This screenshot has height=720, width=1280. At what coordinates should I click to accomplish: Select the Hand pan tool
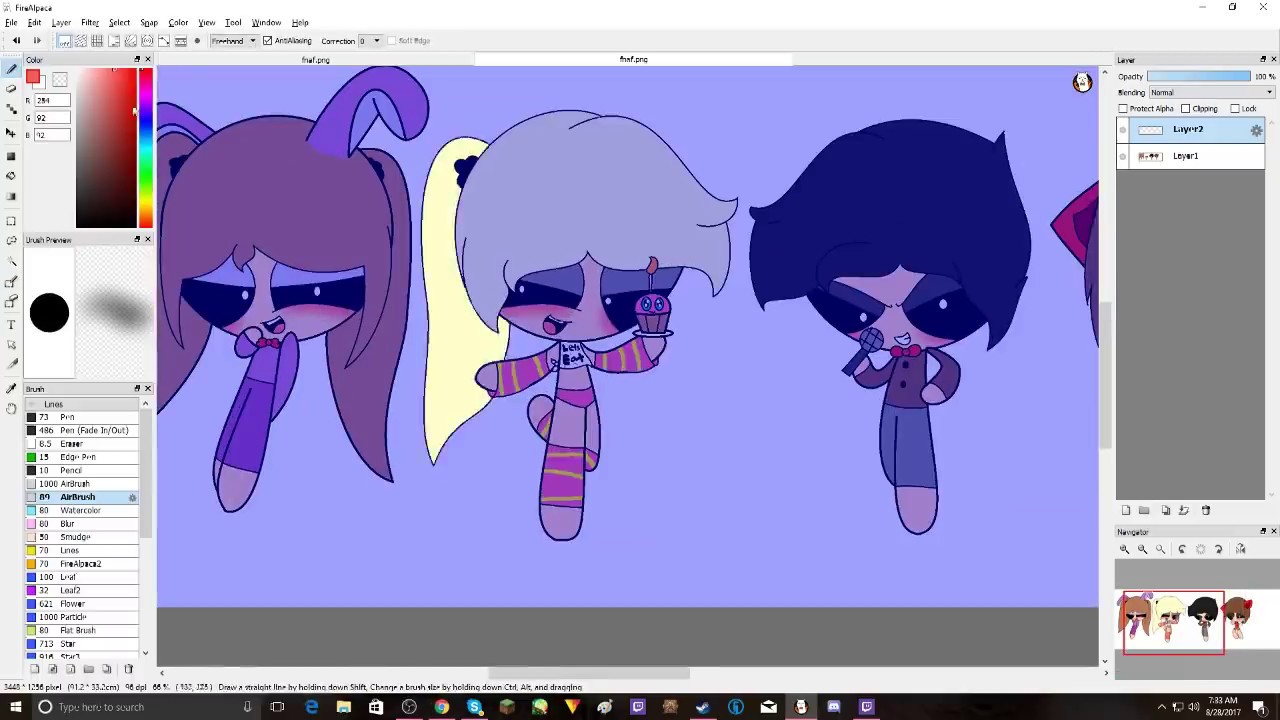[x=11, y=408]
